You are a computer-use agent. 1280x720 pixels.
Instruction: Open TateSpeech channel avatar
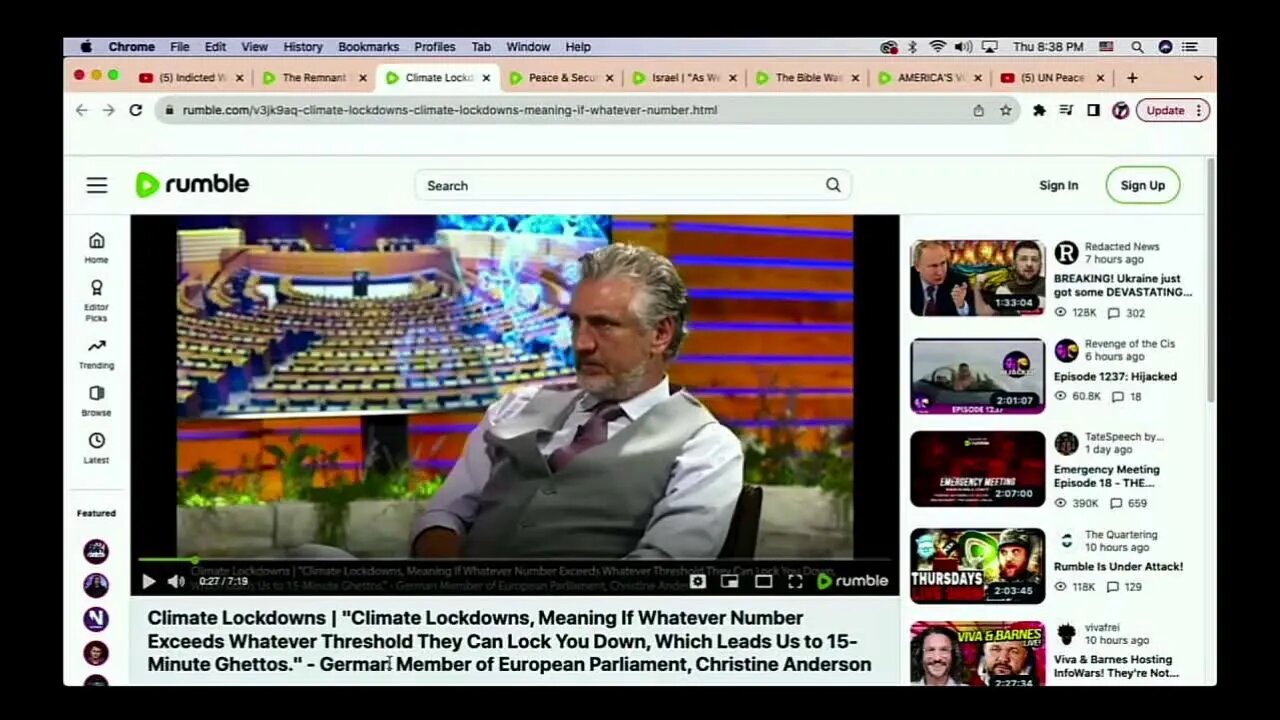pyautogui.click(x=1066, y=443)
